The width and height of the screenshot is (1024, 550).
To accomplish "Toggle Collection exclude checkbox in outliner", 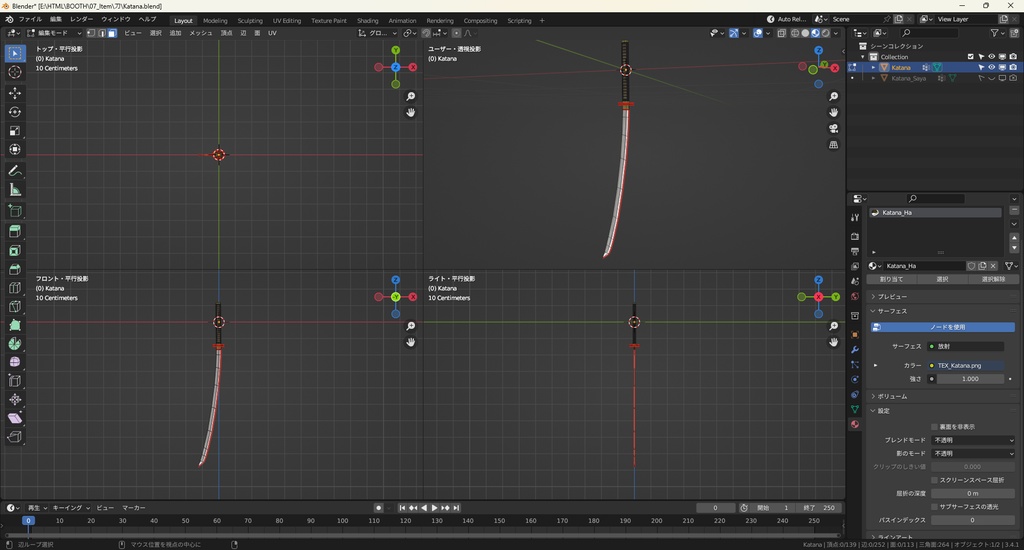I will [970, 57].
